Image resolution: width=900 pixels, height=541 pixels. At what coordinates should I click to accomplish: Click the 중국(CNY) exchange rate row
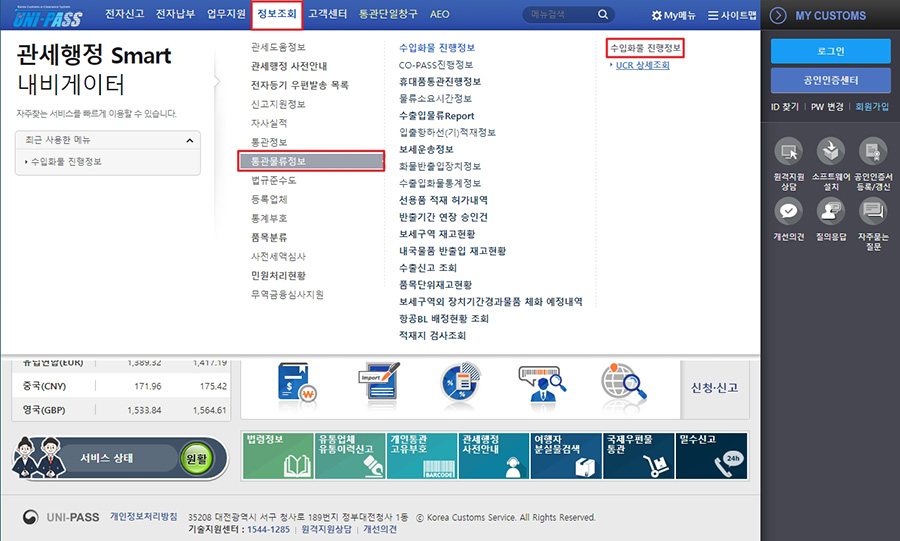coord(122,386)
